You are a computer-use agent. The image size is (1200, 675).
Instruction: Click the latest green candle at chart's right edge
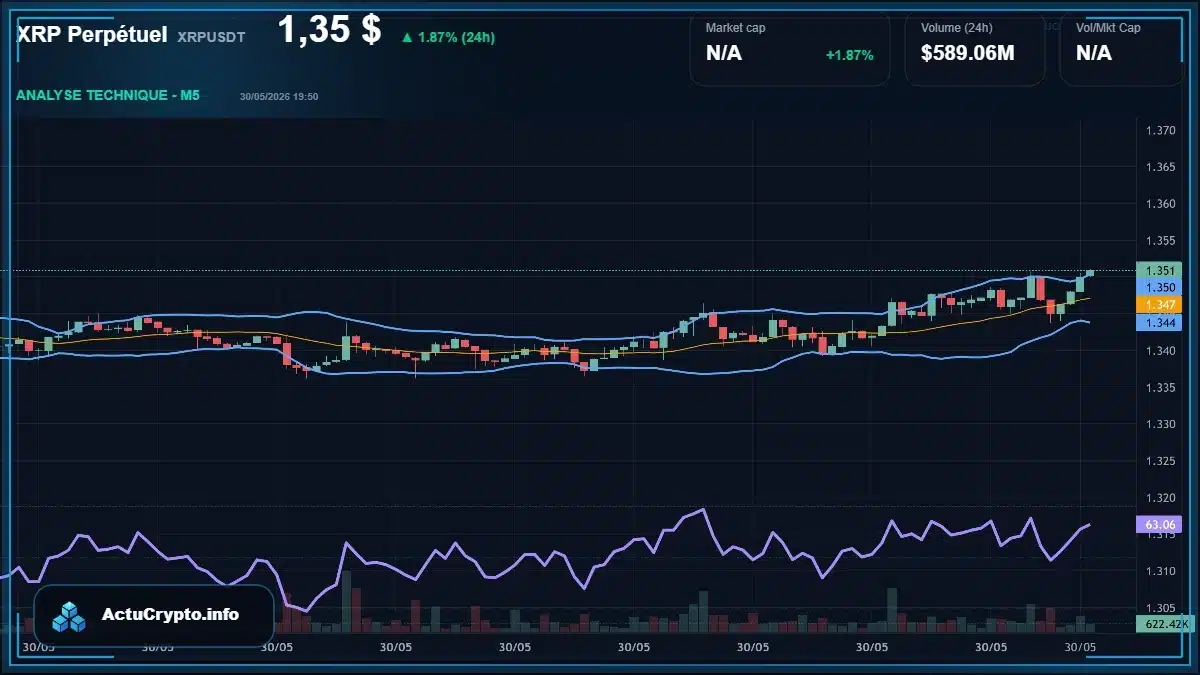[x=1090, y=271]
